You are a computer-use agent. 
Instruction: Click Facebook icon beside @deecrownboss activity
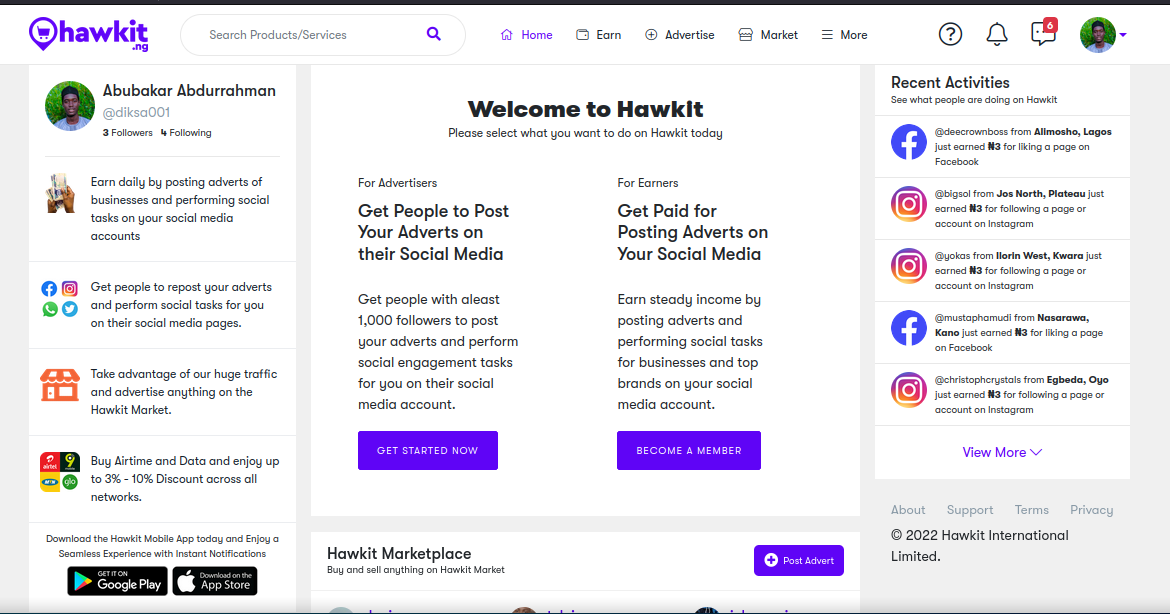coord(908,143)
